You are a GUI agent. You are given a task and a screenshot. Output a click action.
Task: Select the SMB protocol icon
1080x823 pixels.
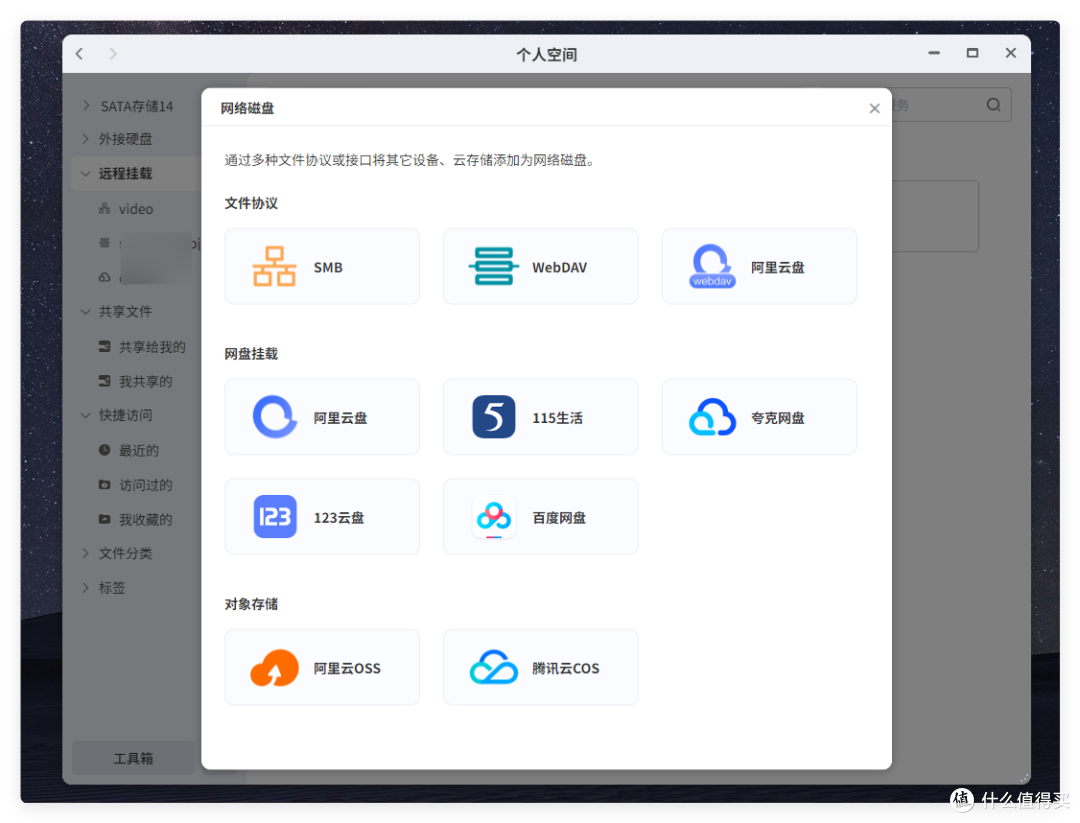point(274,267)
